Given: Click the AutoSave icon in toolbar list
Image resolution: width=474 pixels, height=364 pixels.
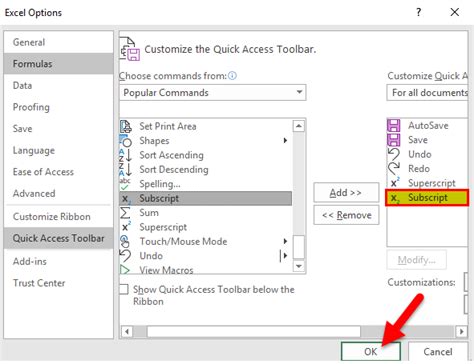Looking at the screenshot, I should (394, 126).
